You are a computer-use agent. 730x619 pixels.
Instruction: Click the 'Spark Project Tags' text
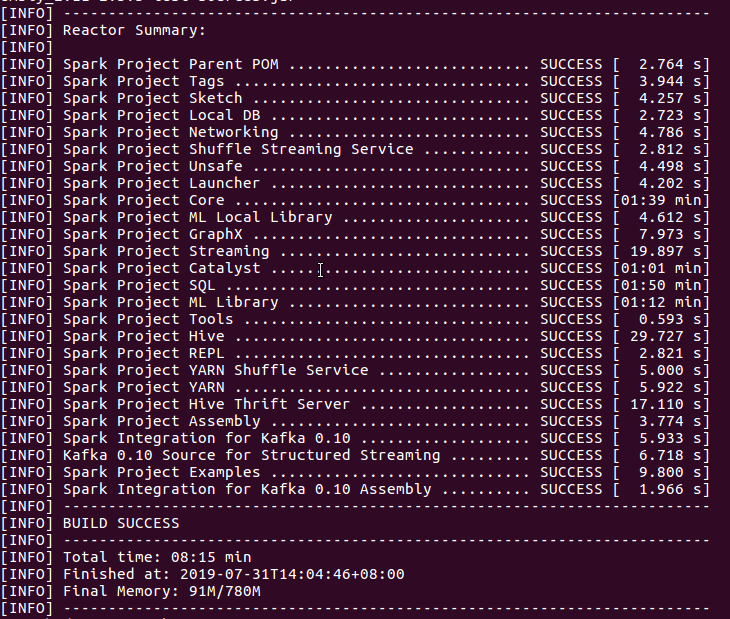coord(143,81)
